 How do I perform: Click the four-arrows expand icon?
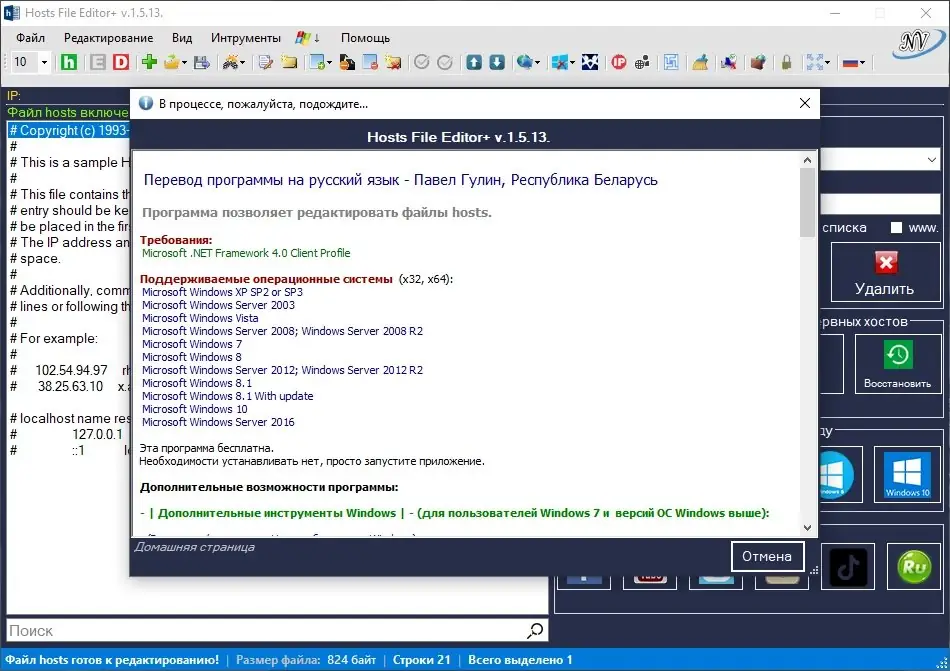(x=814, y=62)
